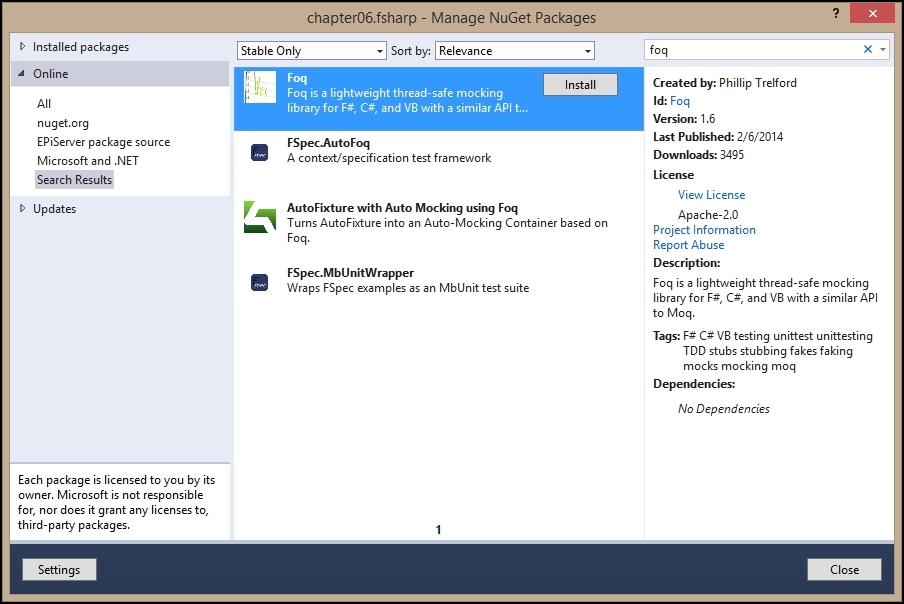Select All under Online

coord(44,104)
